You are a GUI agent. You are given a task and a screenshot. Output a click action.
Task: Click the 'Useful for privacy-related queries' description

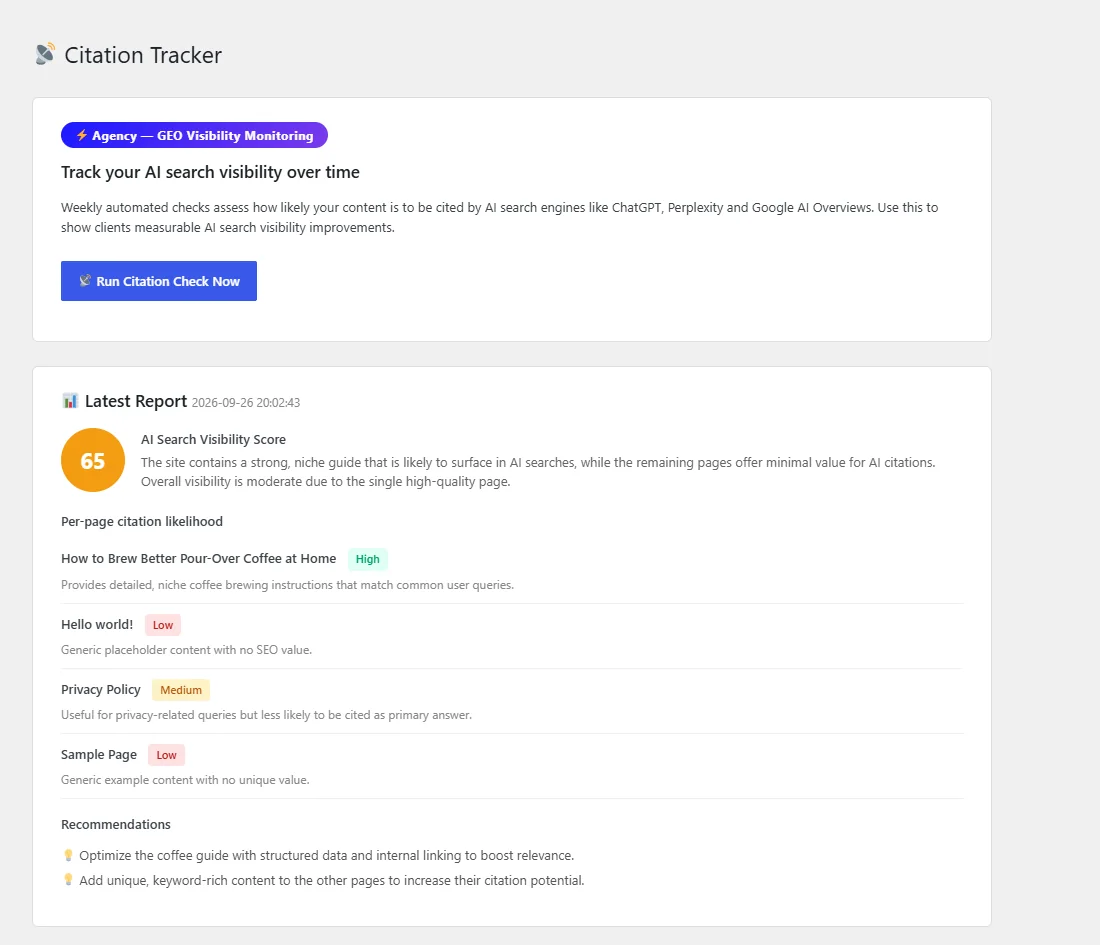[x=267, y=715]
